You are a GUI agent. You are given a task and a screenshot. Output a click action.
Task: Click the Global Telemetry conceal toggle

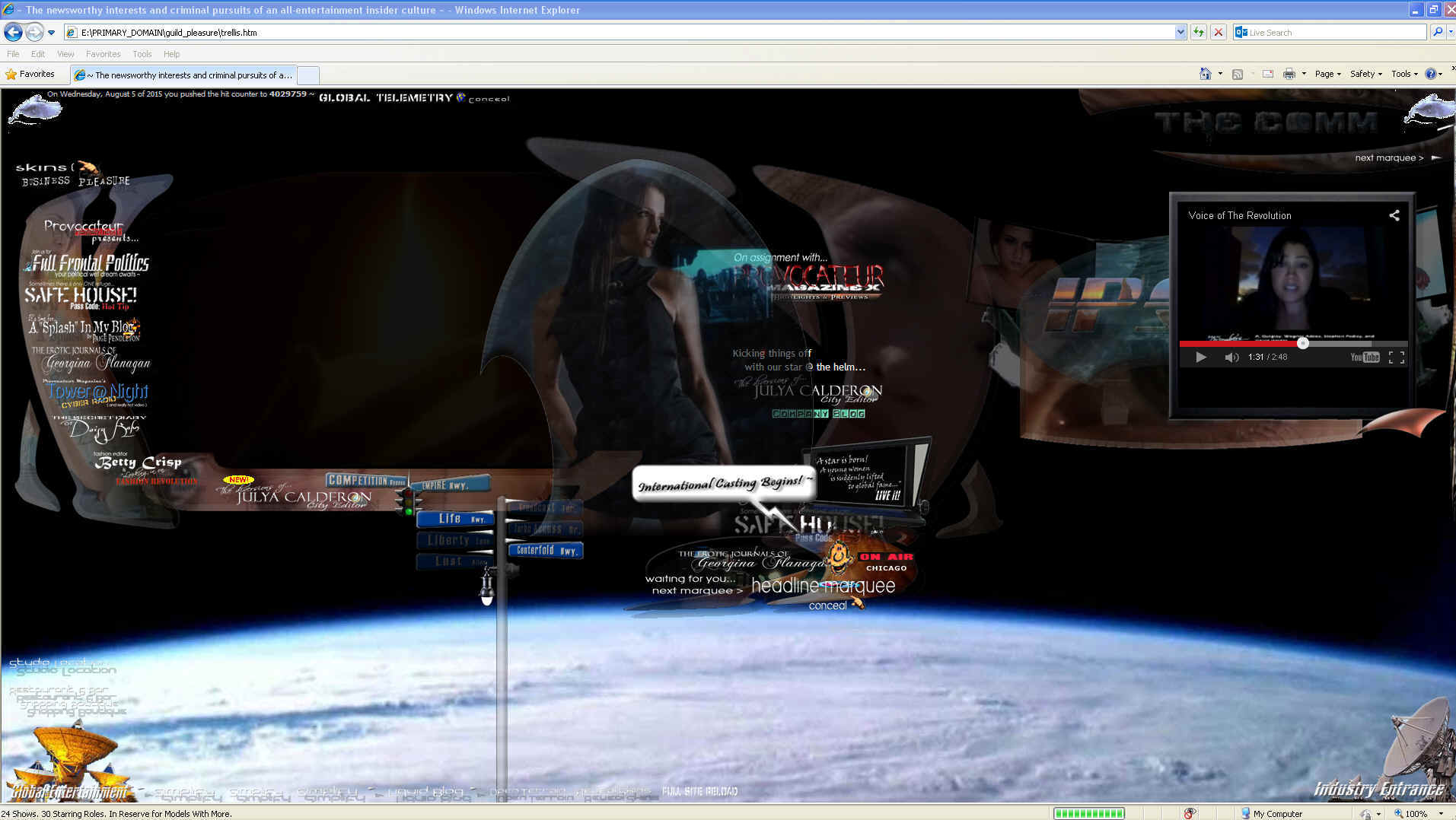(489, 99)
